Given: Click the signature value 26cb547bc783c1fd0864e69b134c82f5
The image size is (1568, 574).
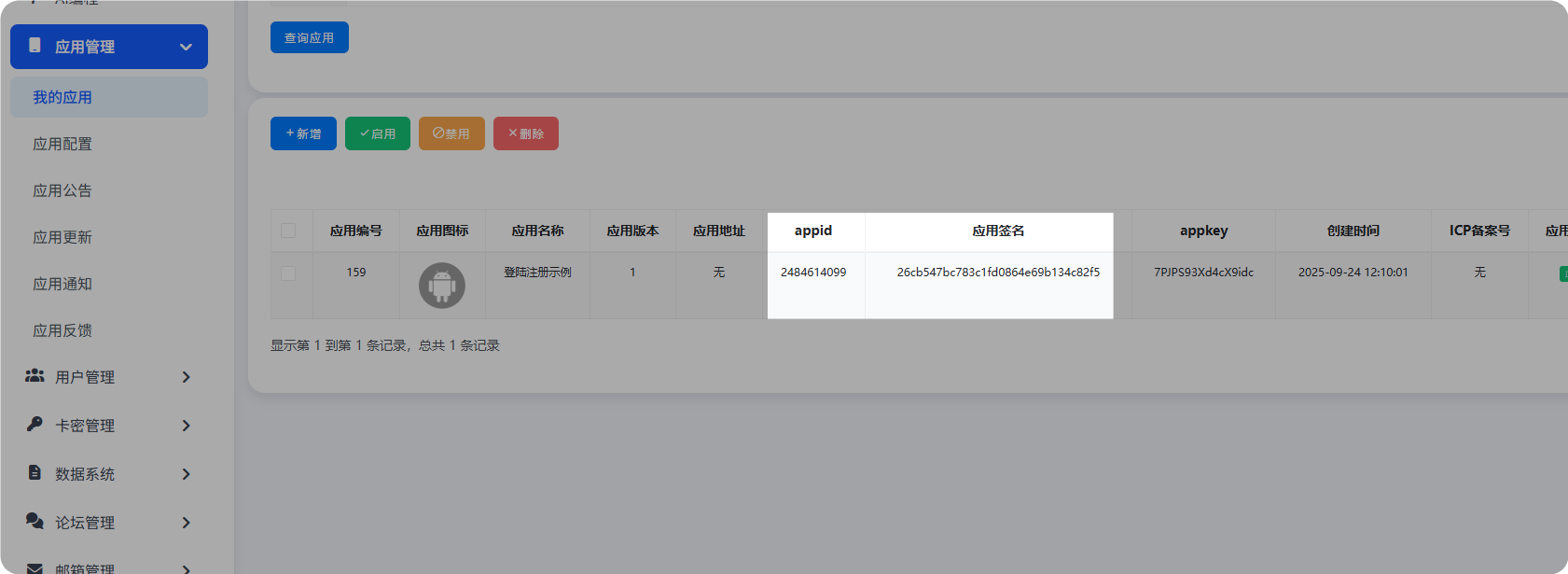Looking at the screenshot, I should (999, 273).
